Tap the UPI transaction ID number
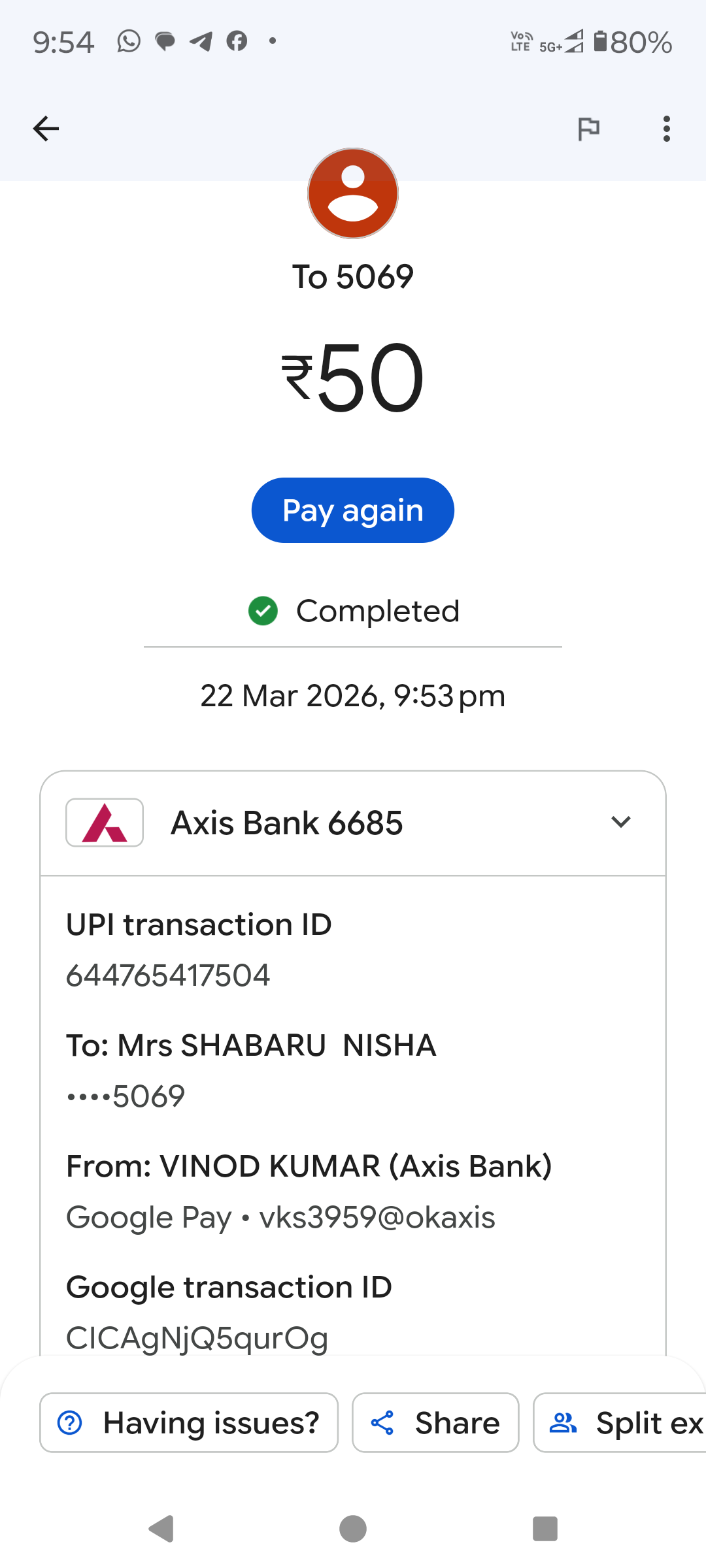 (x=168, y=975)
